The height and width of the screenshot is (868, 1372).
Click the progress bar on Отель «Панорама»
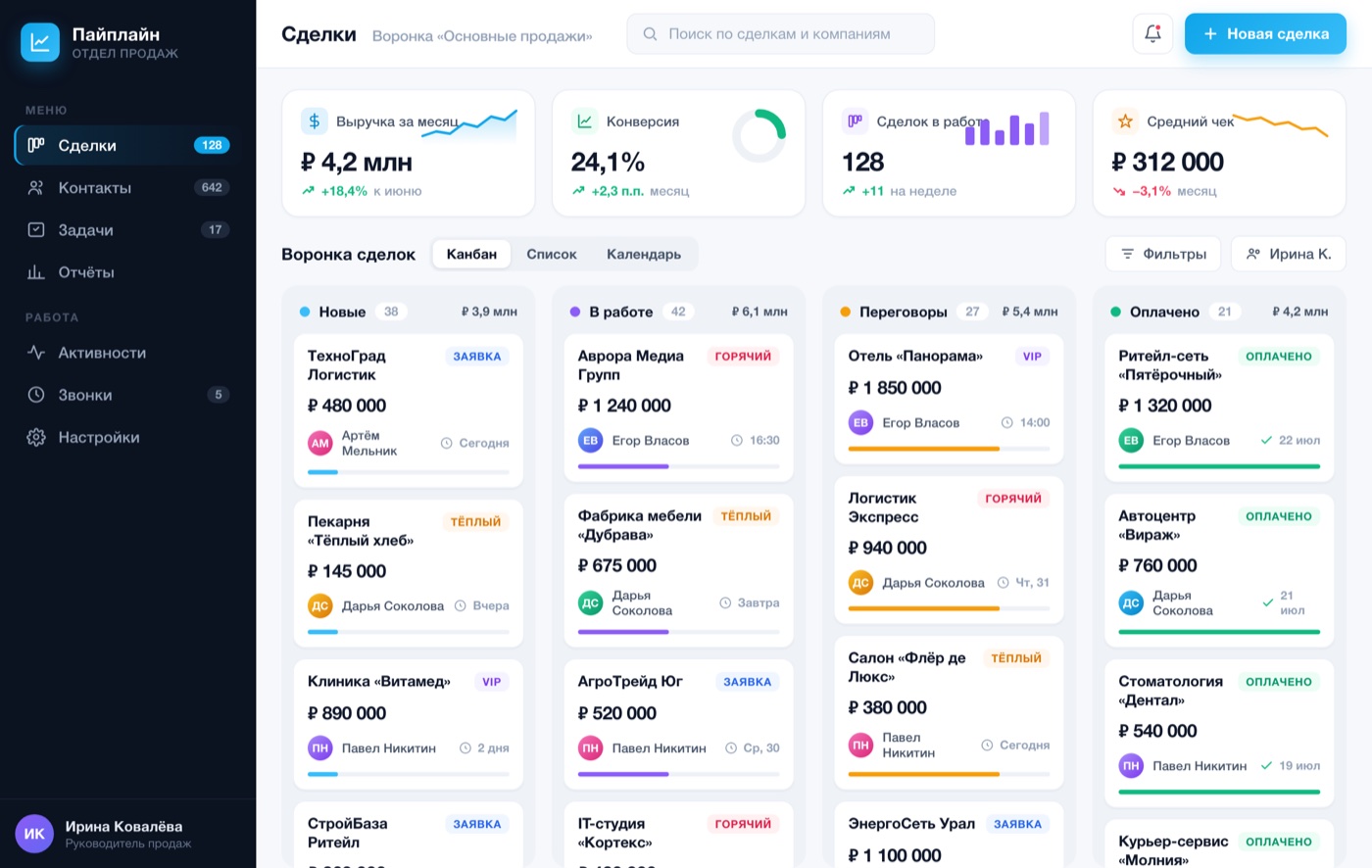pyautogui.click(x=949, y=449)
